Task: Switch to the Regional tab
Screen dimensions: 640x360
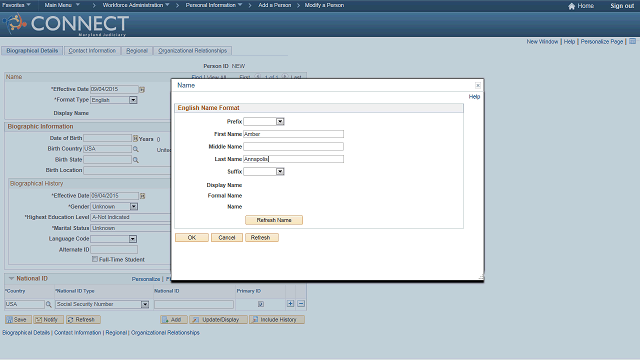Action: 137,51
